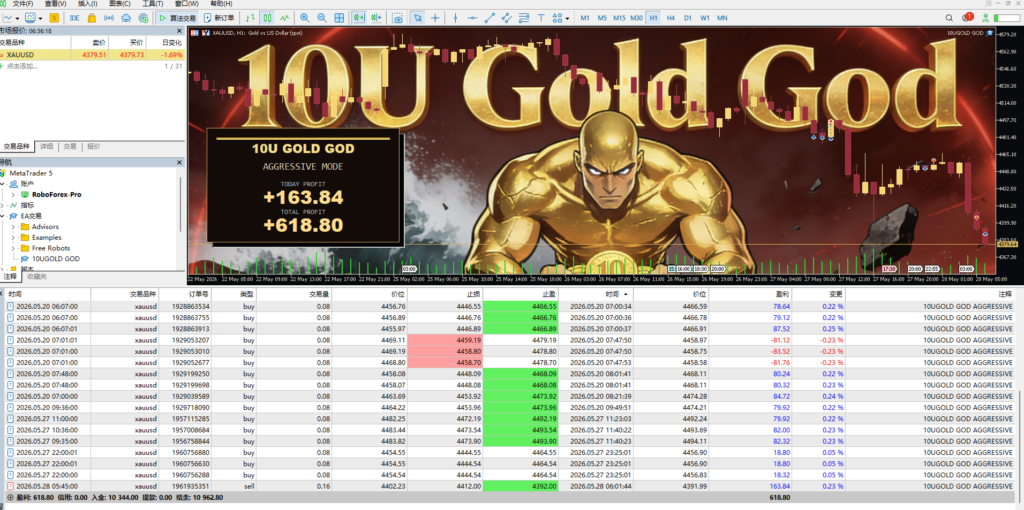Screen dimensions: 1024x510
Task: Switch chart to bar chart type
Action: pyautogui.click(x=251, y=18)
